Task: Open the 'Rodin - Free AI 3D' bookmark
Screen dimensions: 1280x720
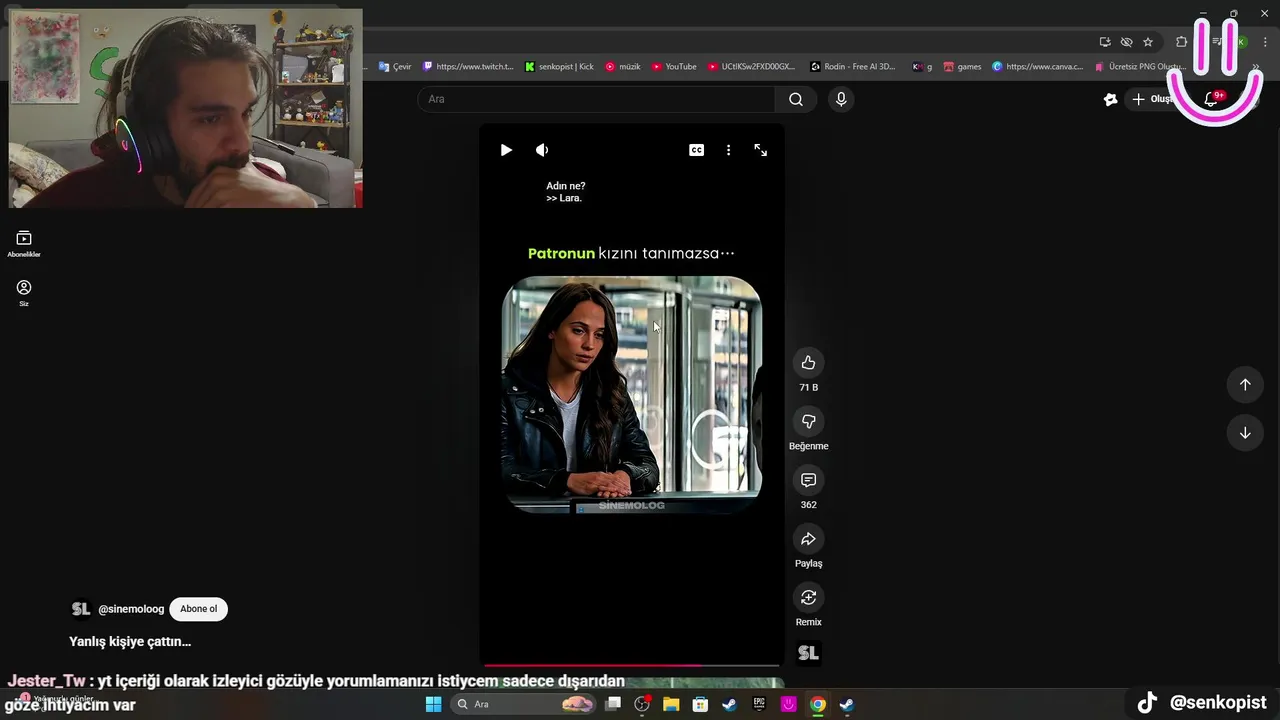Action: pos(853,67)
